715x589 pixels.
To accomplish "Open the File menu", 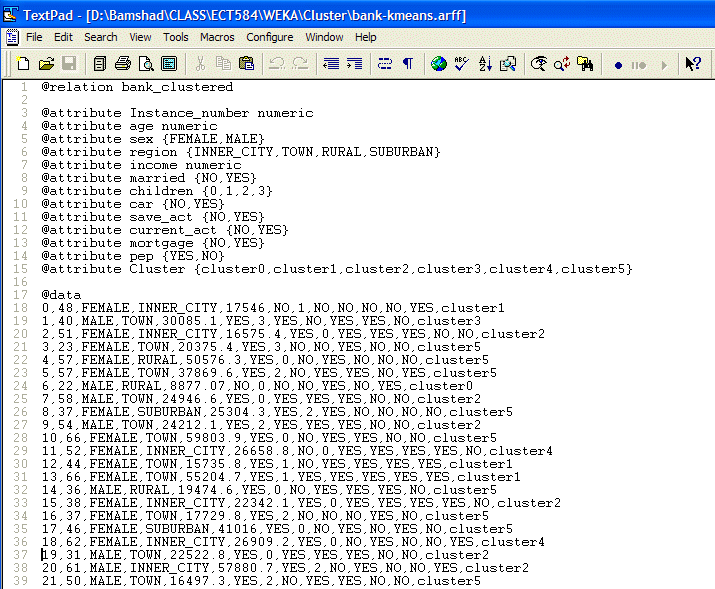I will (34, 37).
